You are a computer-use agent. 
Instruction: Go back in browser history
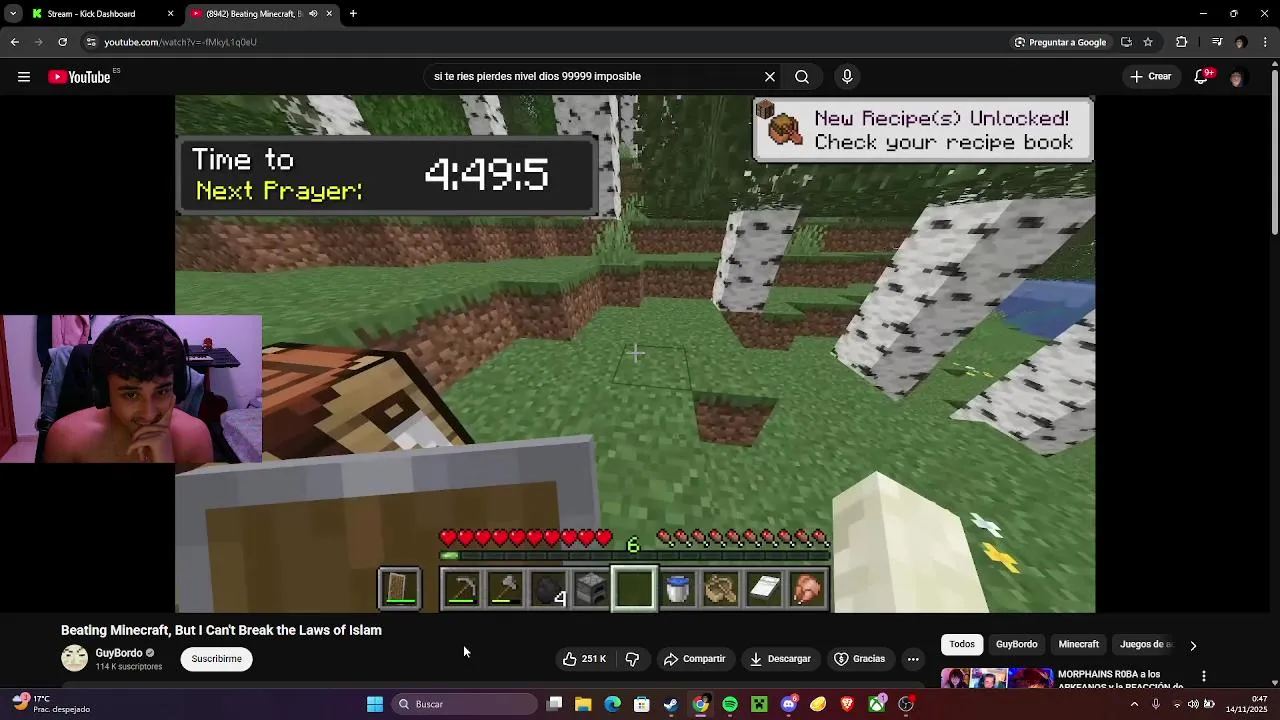tap(14, 42)
